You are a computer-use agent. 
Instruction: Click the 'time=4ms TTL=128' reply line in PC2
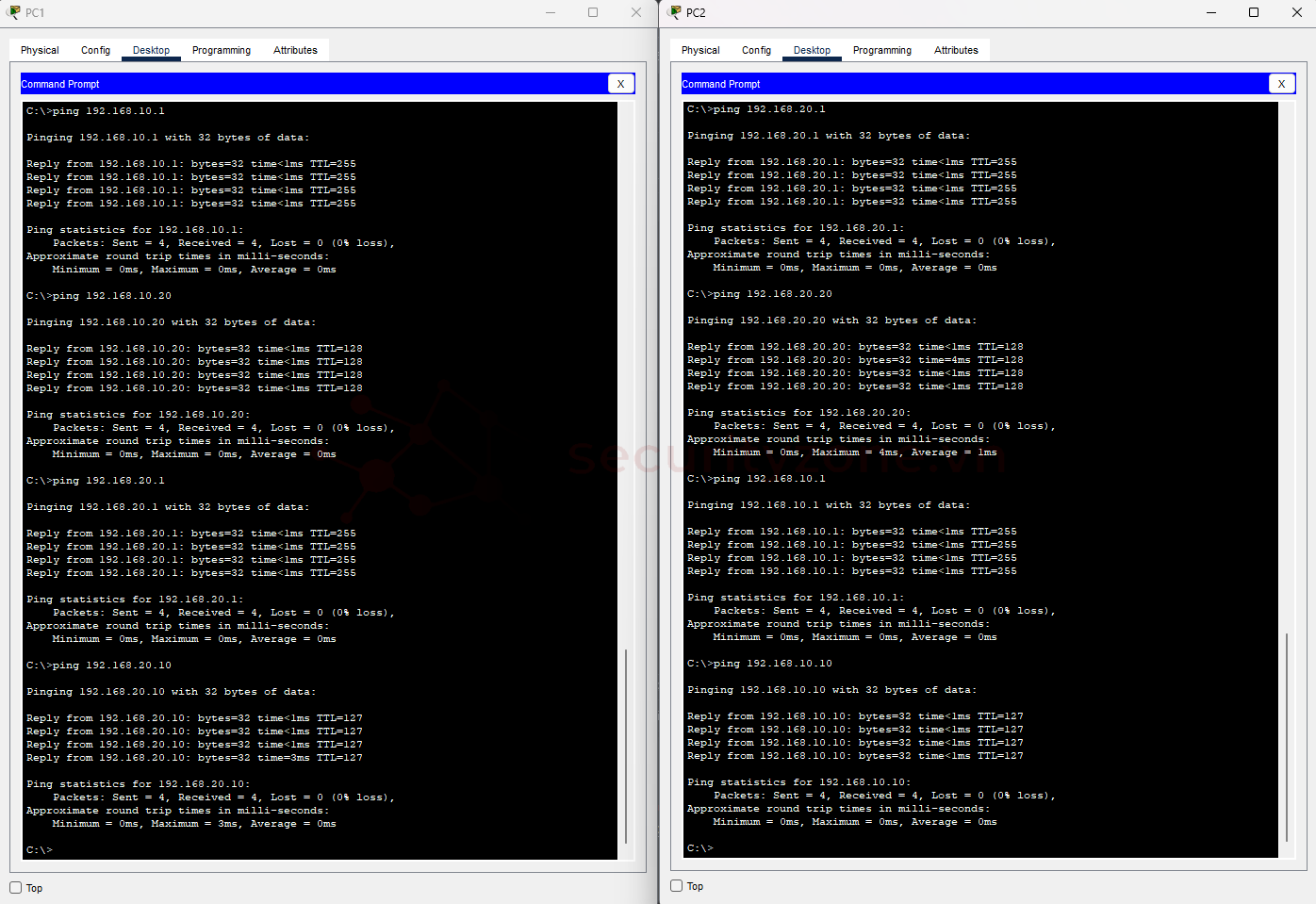[x=855, y=360]
